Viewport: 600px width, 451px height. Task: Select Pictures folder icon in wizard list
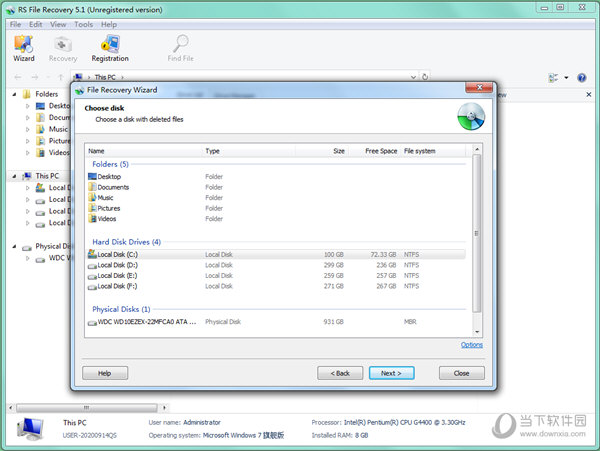[92, 208]
